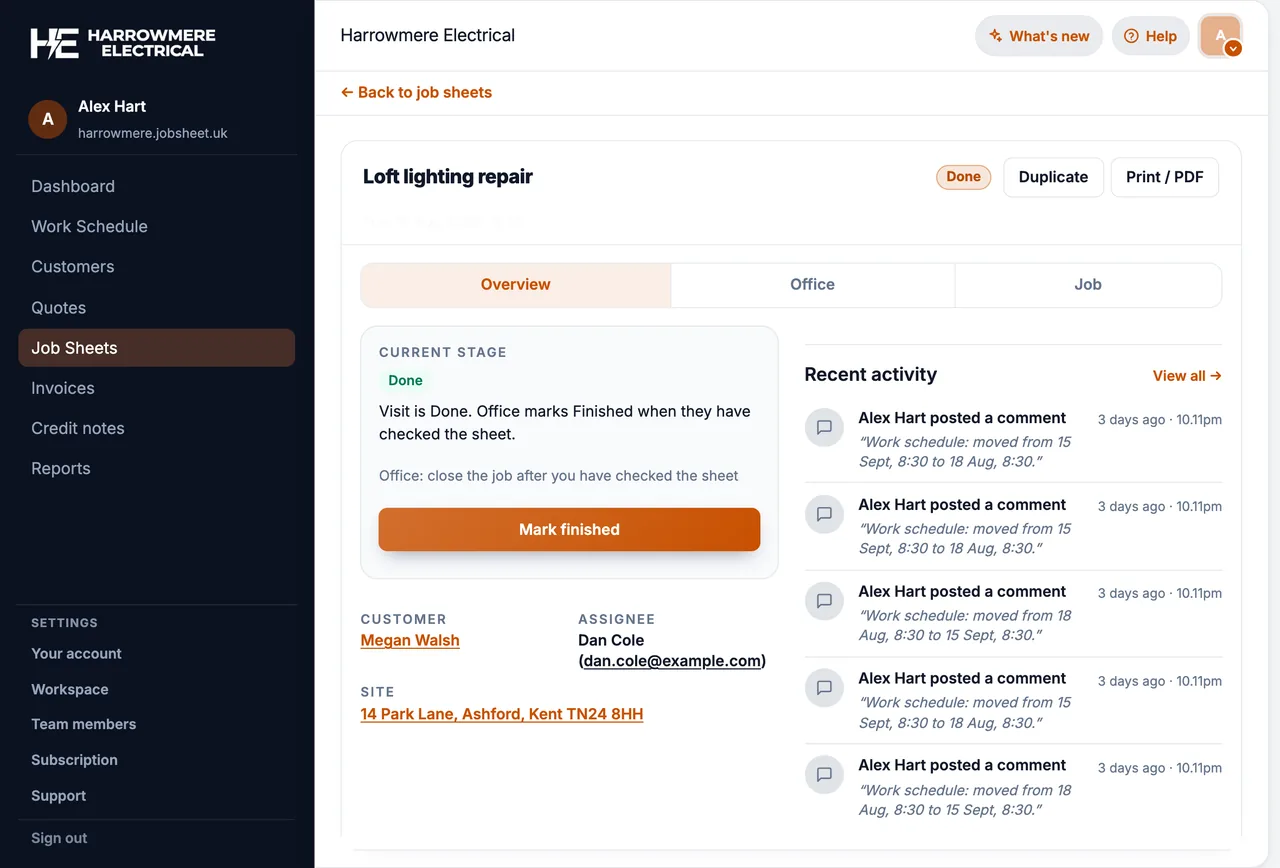Screen dimensions: 1280x868
Task: Open What's new announcements
Action: 1039,36
